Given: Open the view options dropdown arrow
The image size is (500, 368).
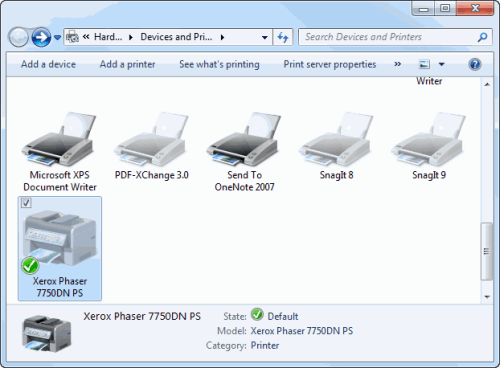Looking at the screenshot, I should point(441,64).
